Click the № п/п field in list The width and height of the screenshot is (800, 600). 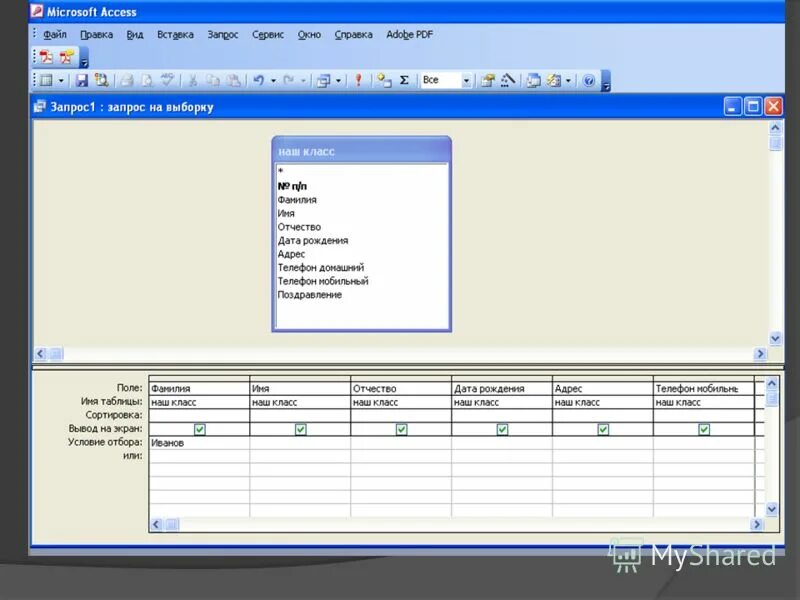292,186
